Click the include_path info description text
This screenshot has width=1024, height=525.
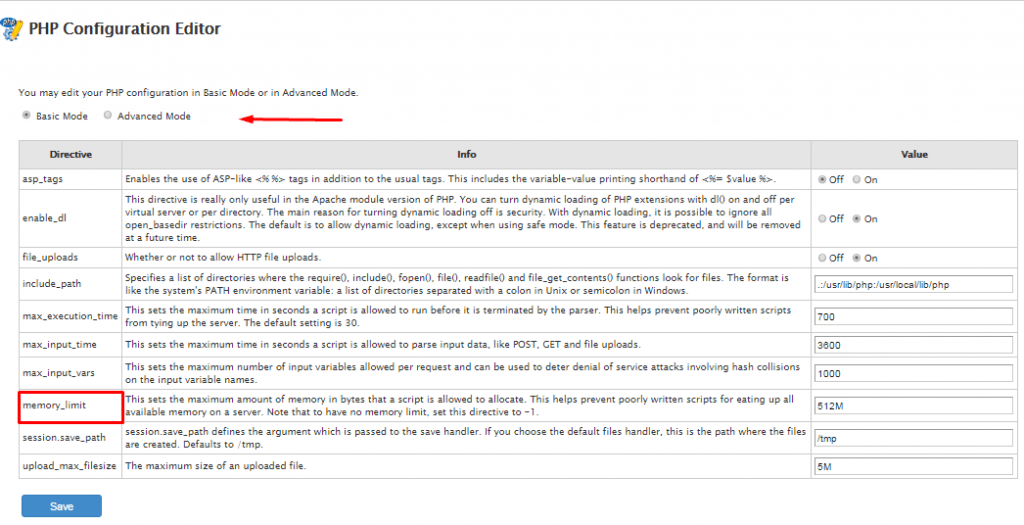[x=457, y=285]
